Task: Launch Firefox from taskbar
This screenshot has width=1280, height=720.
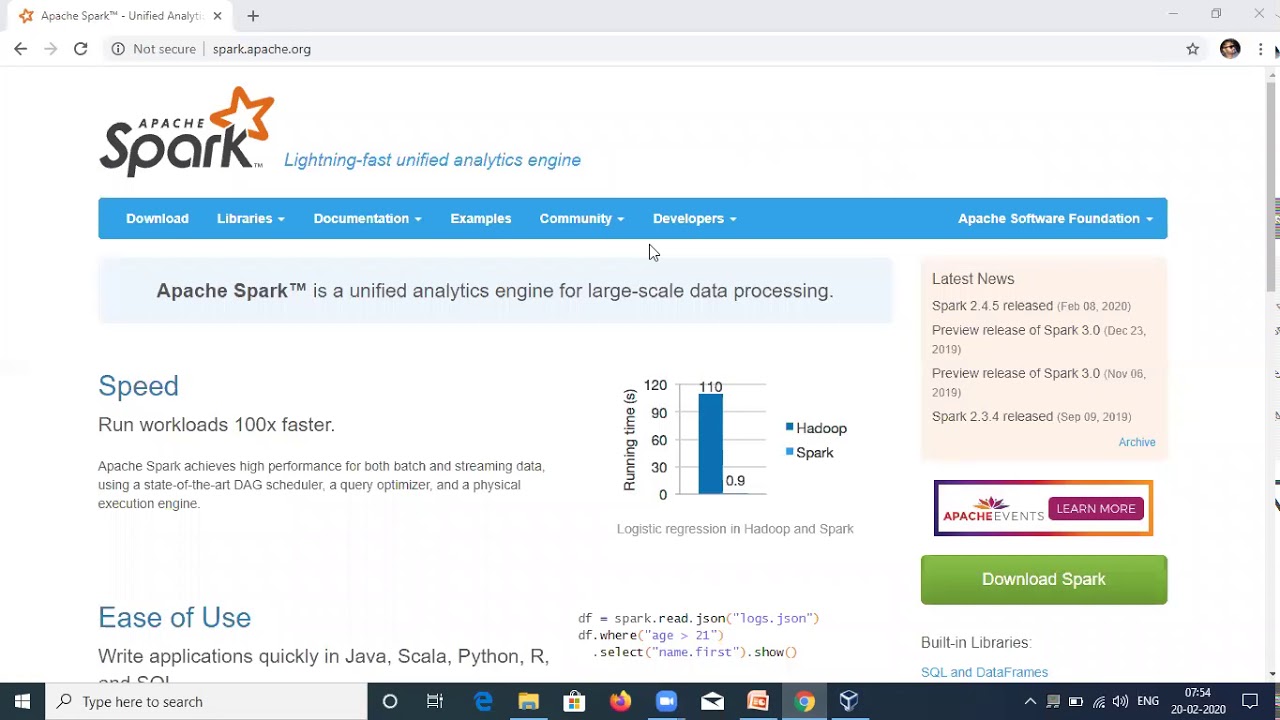Action: click(x=620, y=701)
